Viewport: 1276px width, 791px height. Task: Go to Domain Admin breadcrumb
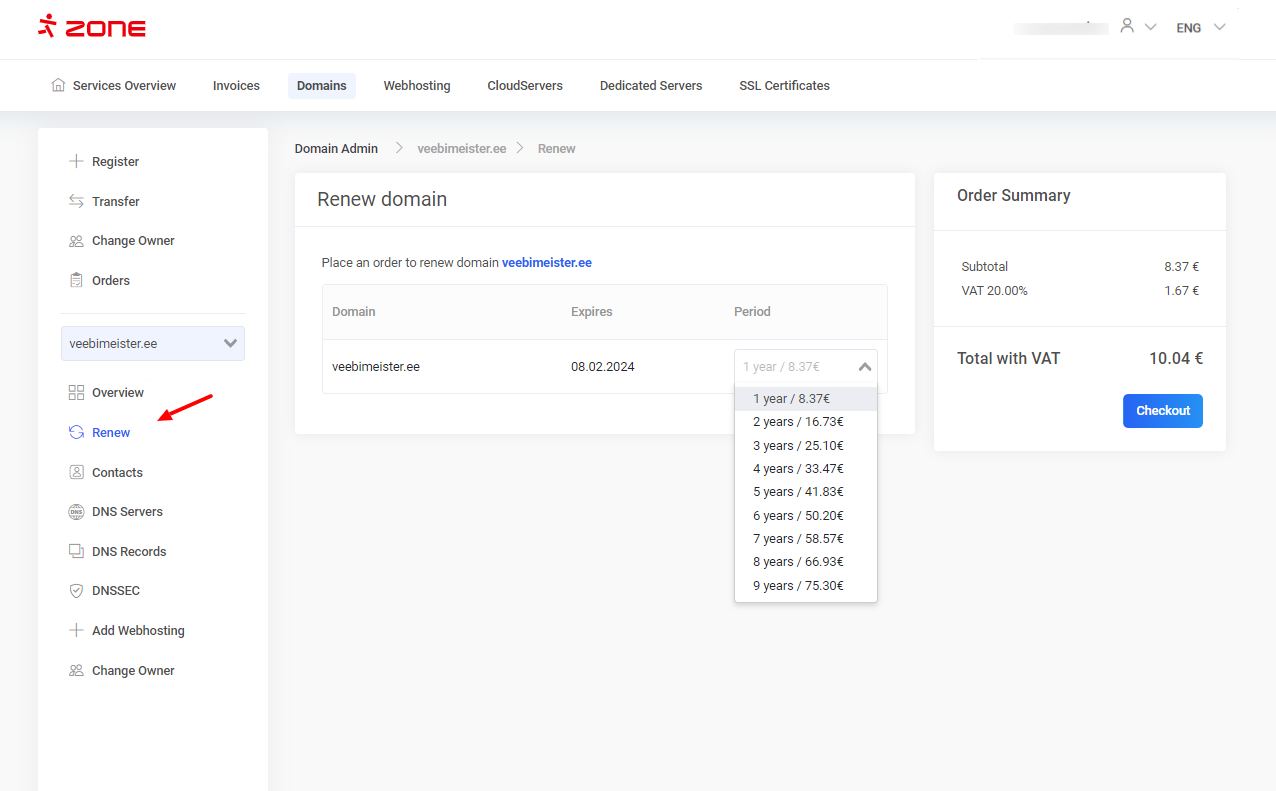click(336, 148)
